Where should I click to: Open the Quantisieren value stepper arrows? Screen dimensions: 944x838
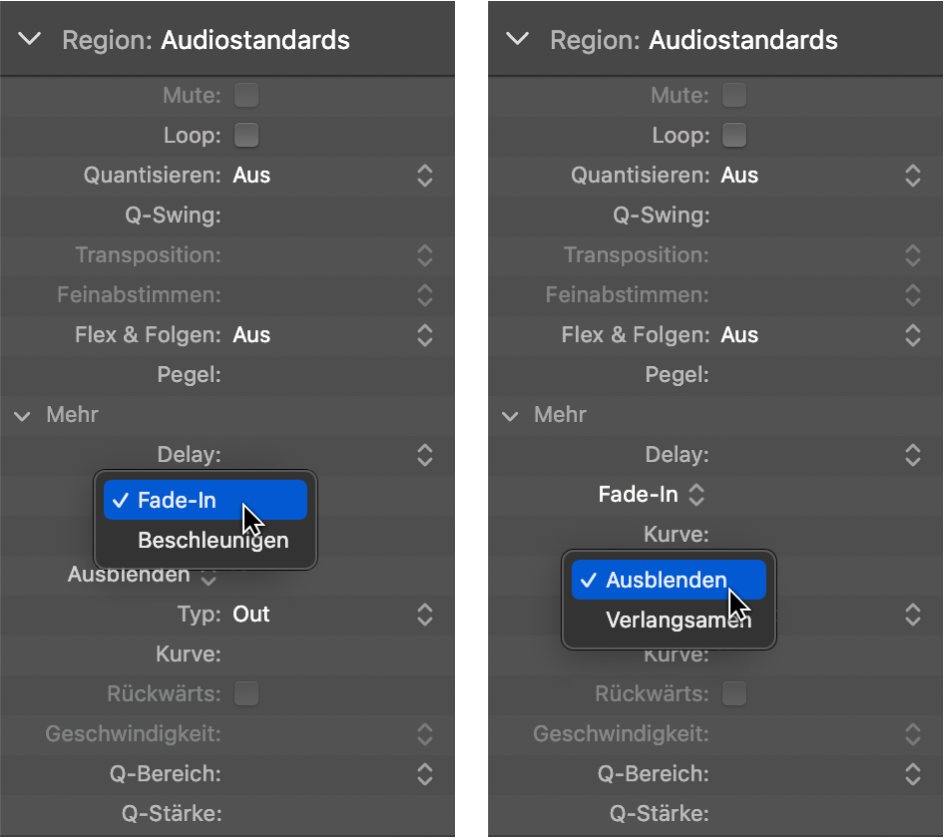[424, 175]
